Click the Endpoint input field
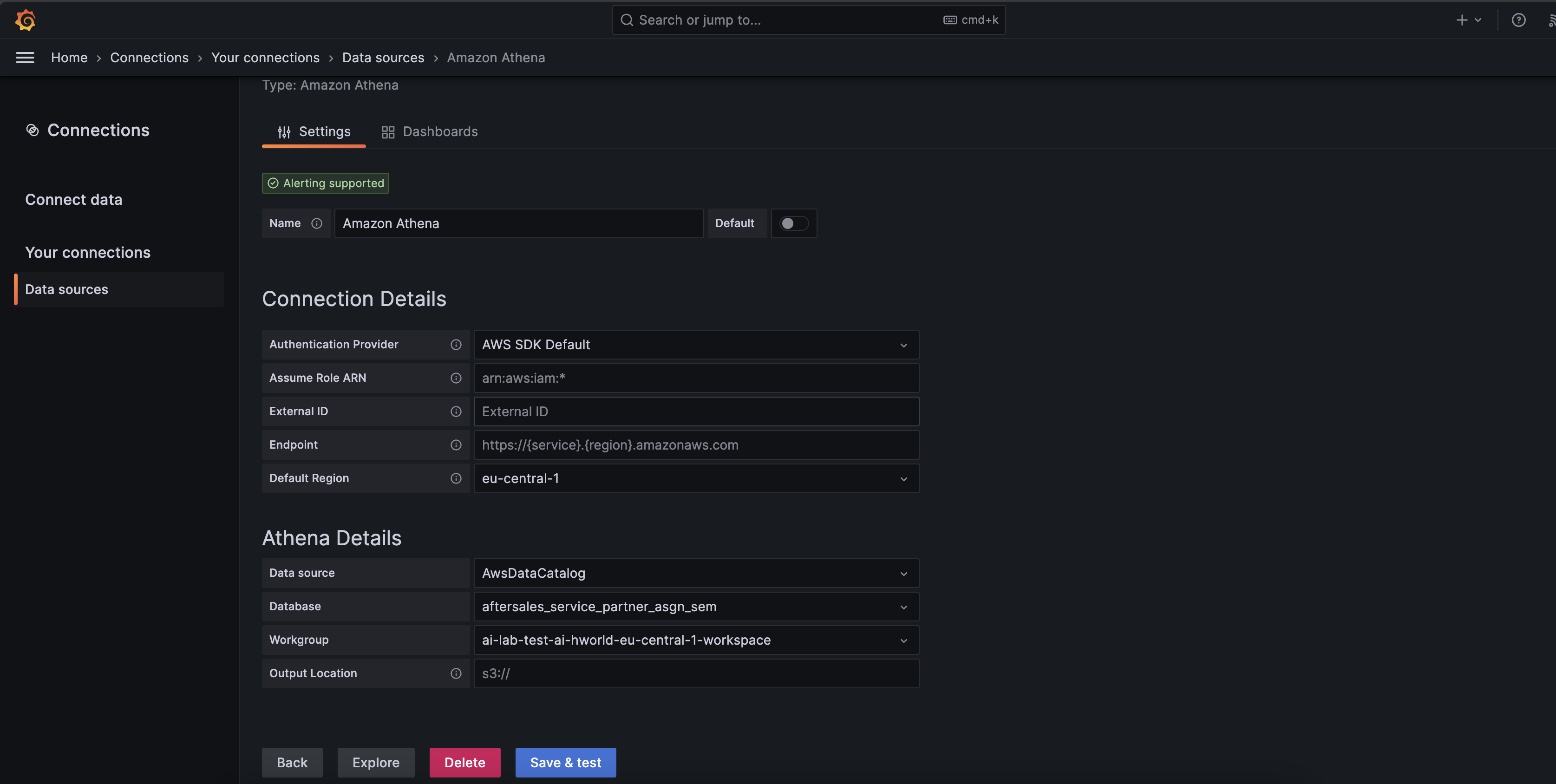Image resolution: width=1556 pixels, height=784 pixels. [x=696, y=444]
